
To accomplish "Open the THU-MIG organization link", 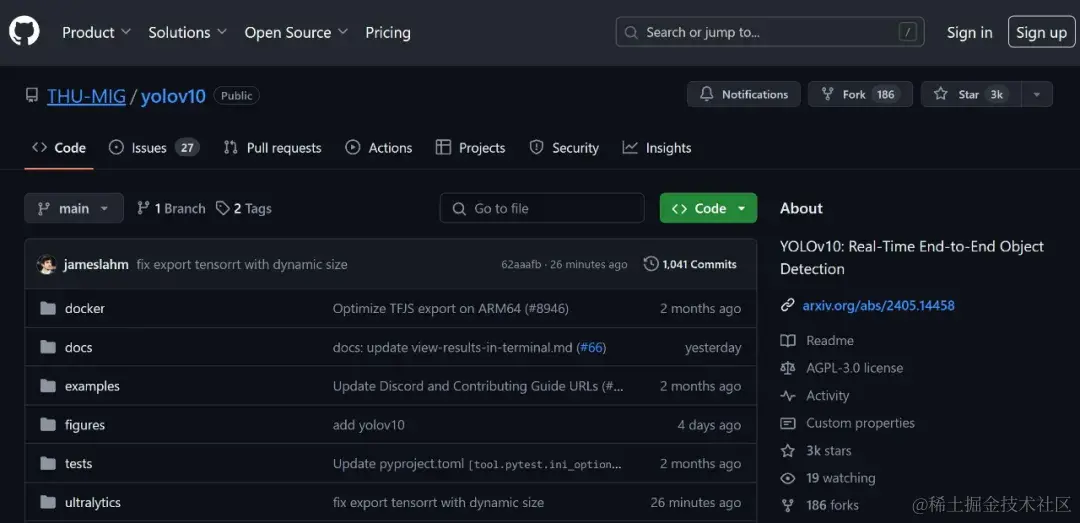I will [x=86, y=96].
